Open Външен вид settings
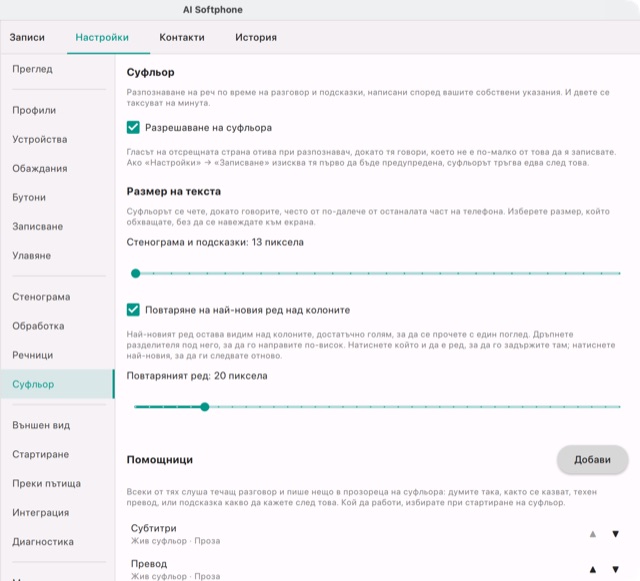Image resolution: width=640 pixels, height=581 pixels. point(57,425)
